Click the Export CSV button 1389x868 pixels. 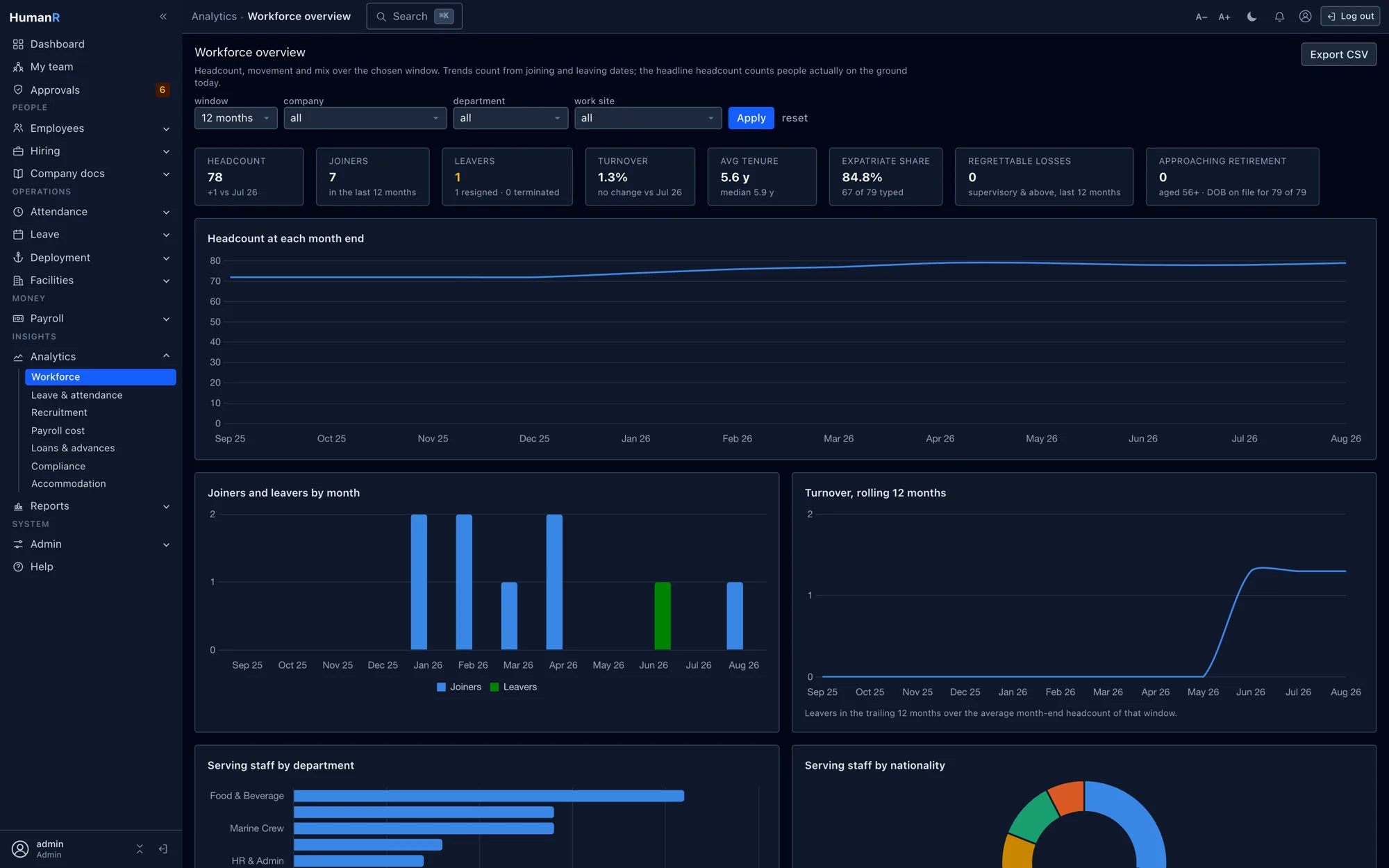click(1338, 55)
